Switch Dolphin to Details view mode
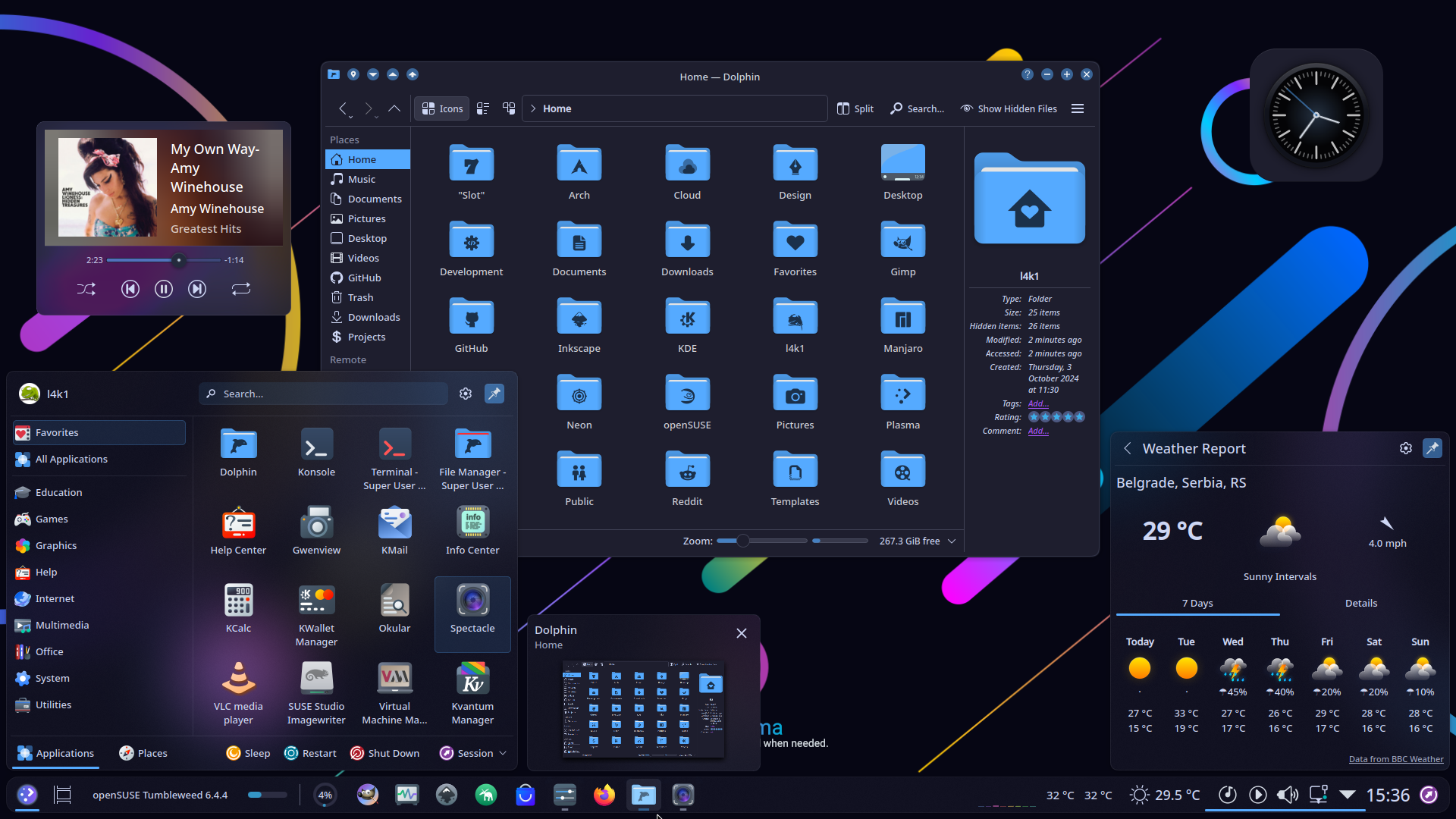1456x819 pixels. (x=509, y=108)
